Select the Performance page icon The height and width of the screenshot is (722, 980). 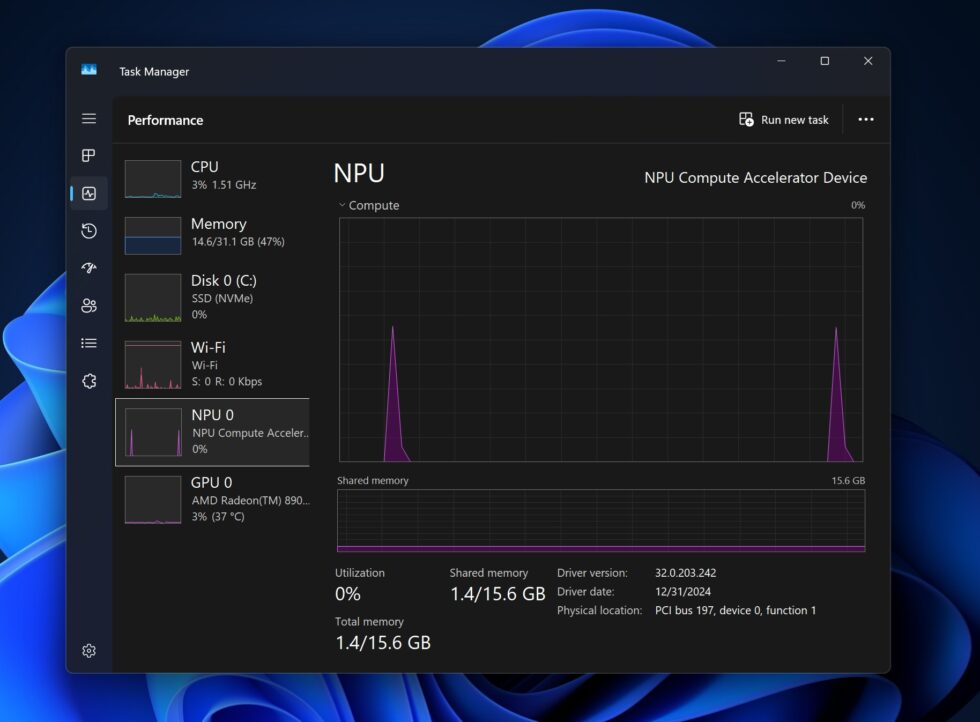click(89, 192)
